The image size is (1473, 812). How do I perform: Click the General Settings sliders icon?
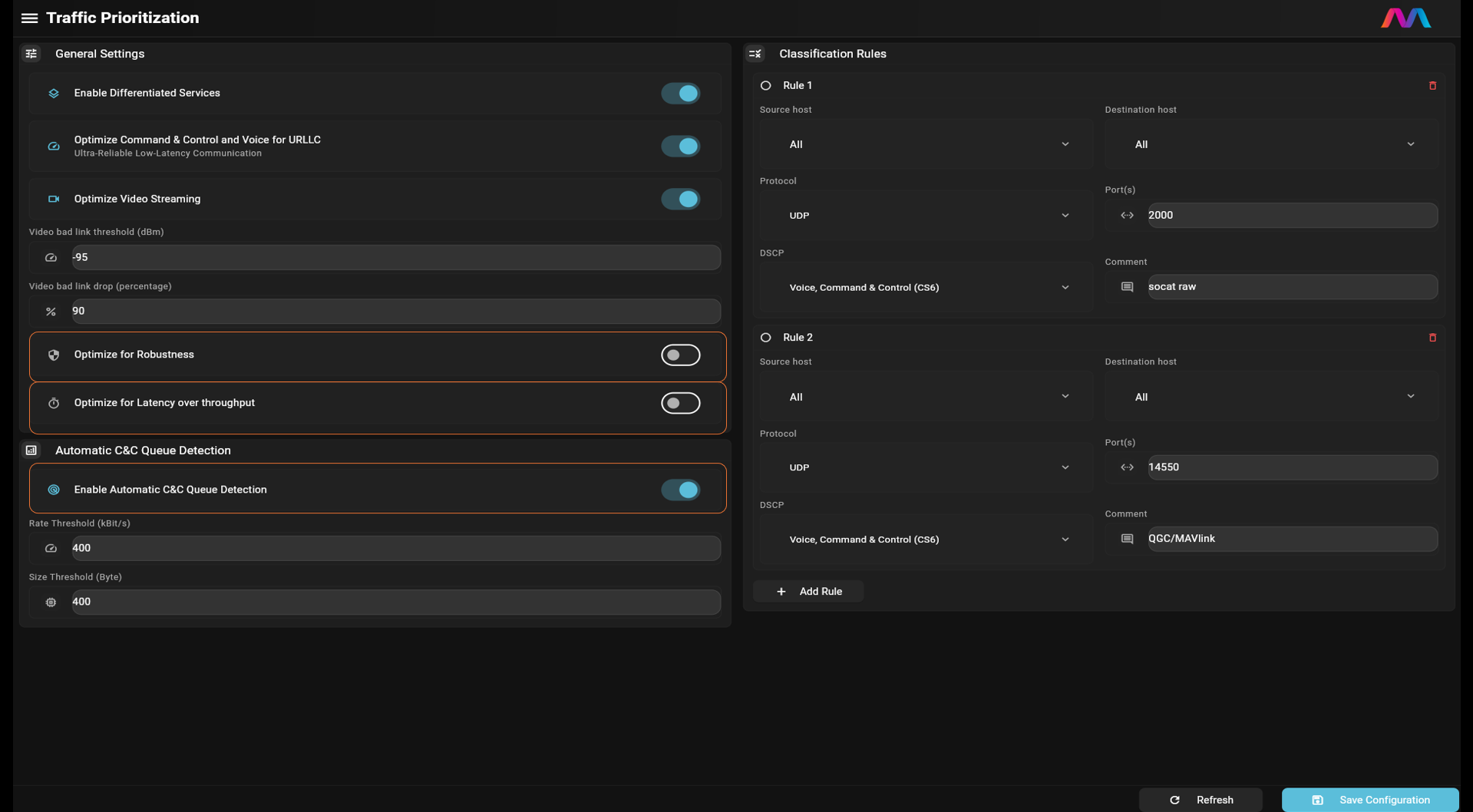coord(31,54)
